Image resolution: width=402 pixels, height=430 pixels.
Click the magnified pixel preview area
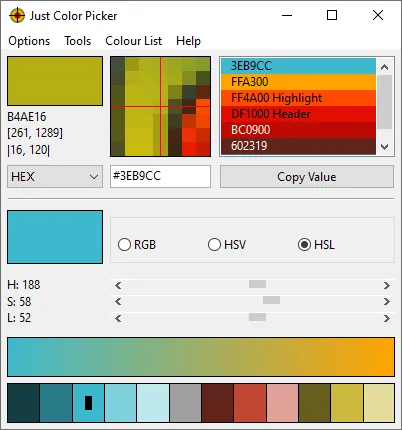point(160,106)
